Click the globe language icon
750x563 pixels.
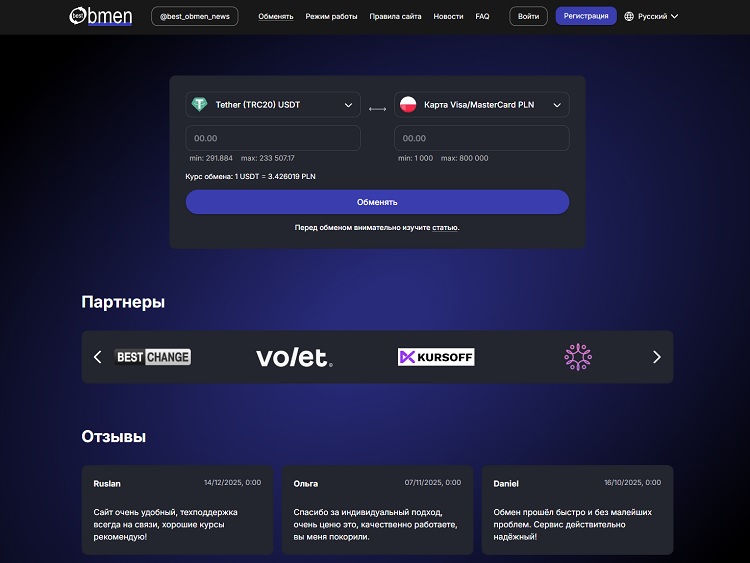(629, 16)
